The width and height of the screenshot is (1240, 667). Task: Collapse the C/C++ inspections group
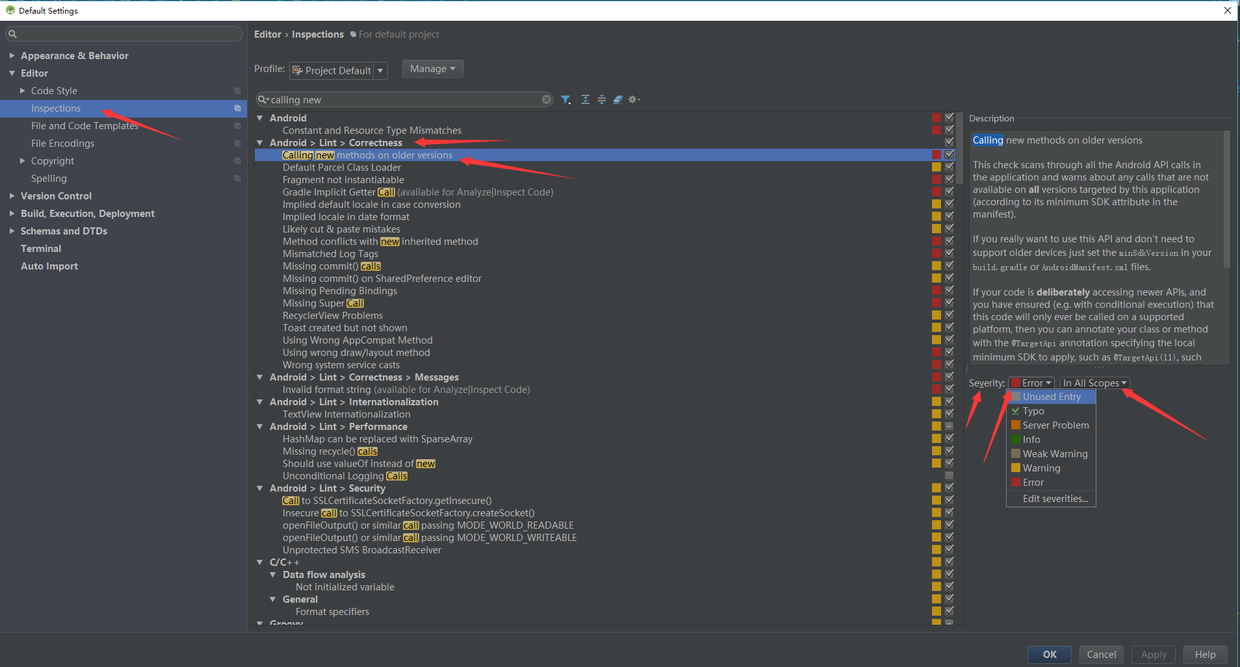click(260, 562)
